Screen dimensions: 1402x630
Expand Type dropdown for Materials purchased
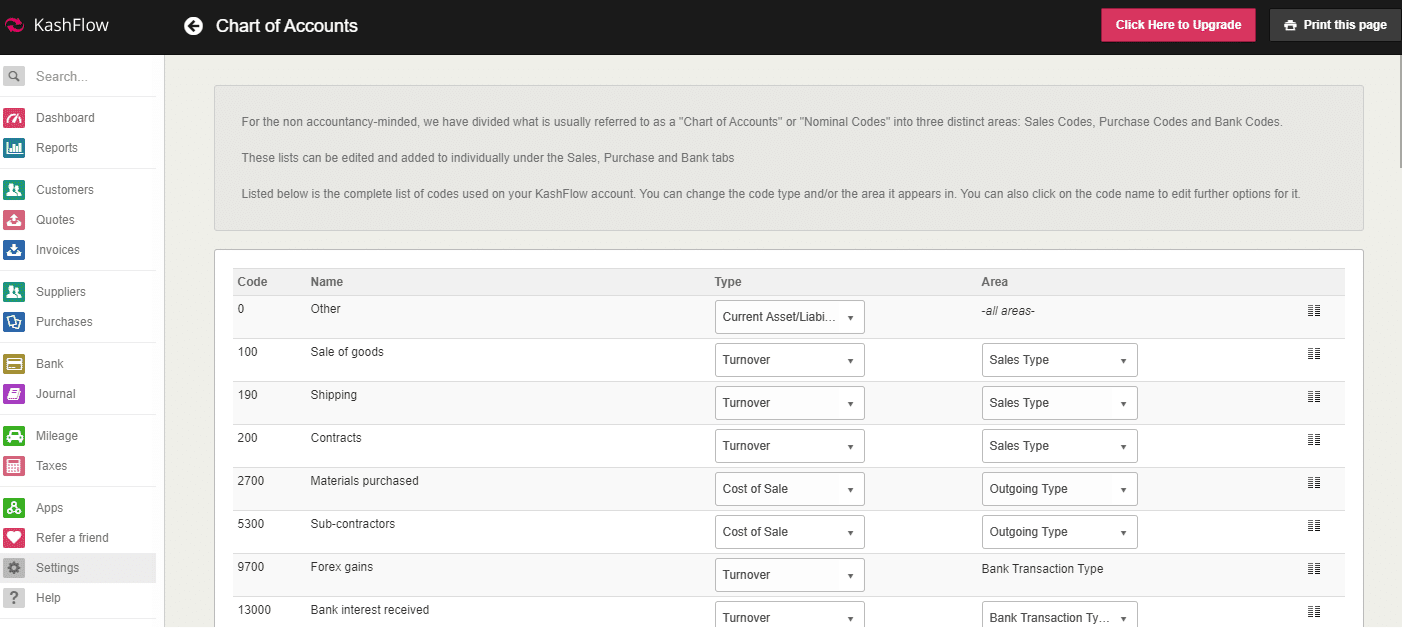point(789,489)
